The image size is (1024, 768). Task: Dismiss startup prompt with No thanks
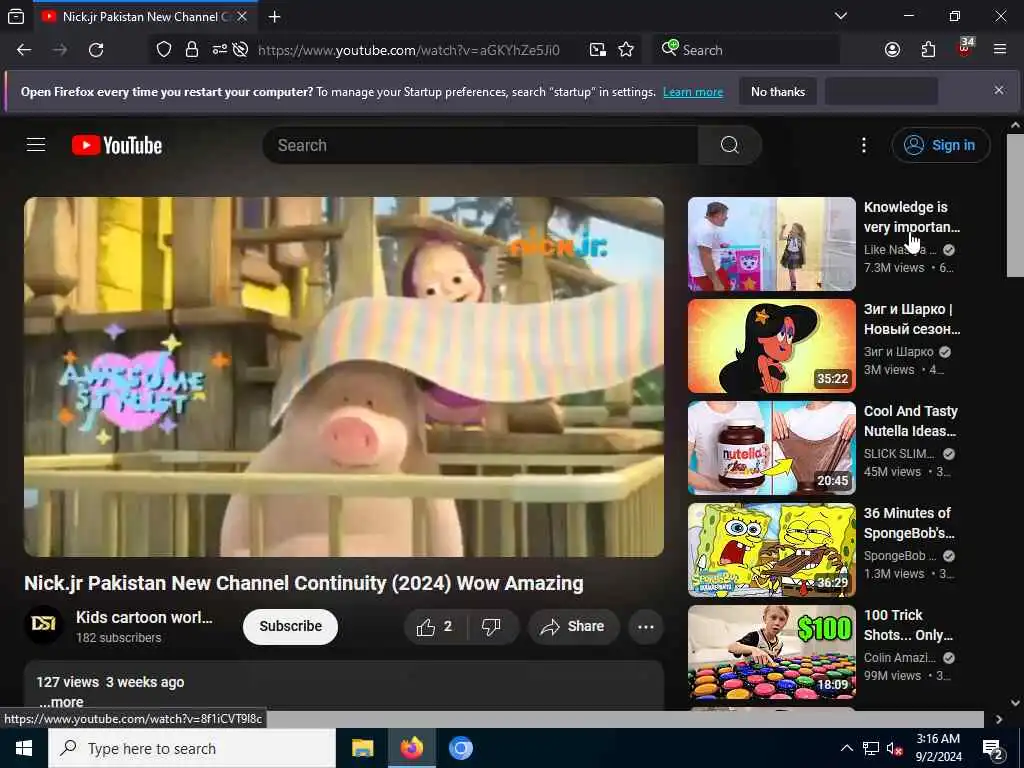point(778,91)
